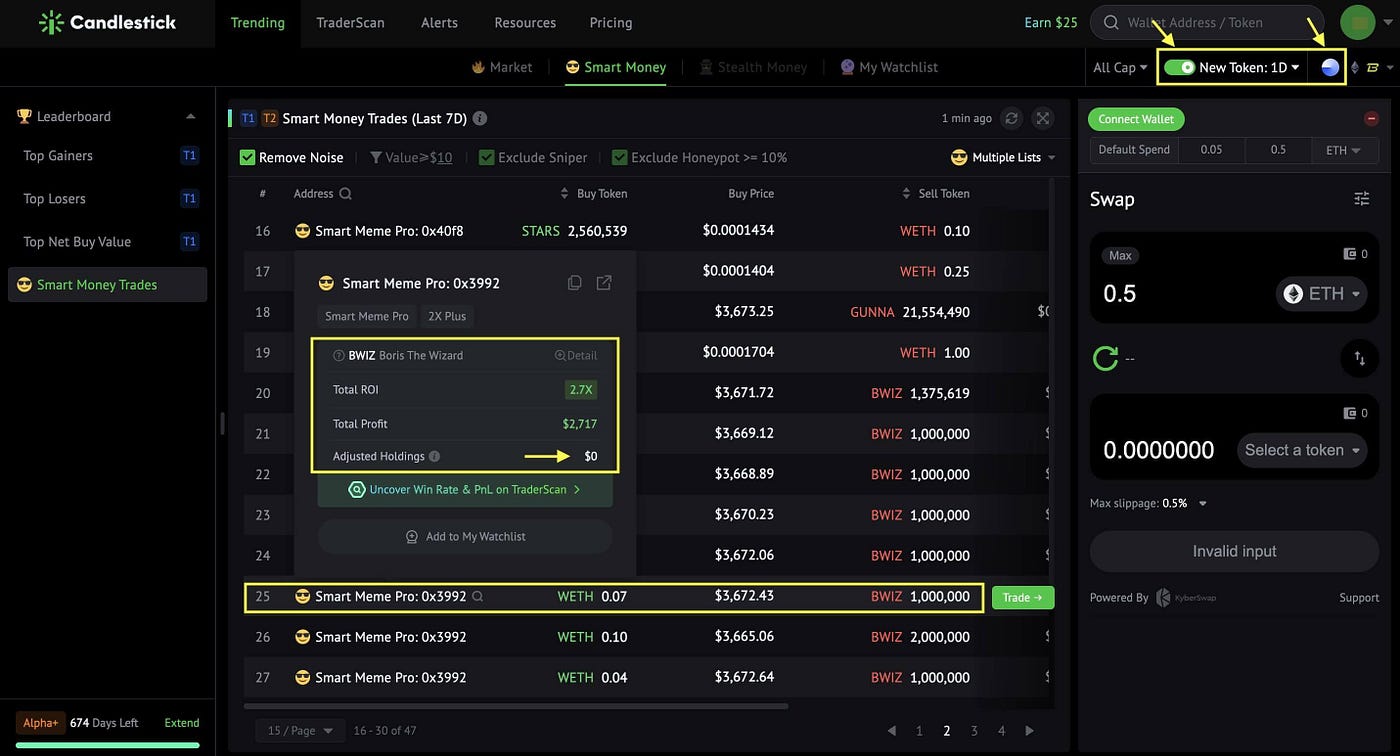
Task: Open swap settings sliders icon next to Swap
Action: [x=1362, y=199]
